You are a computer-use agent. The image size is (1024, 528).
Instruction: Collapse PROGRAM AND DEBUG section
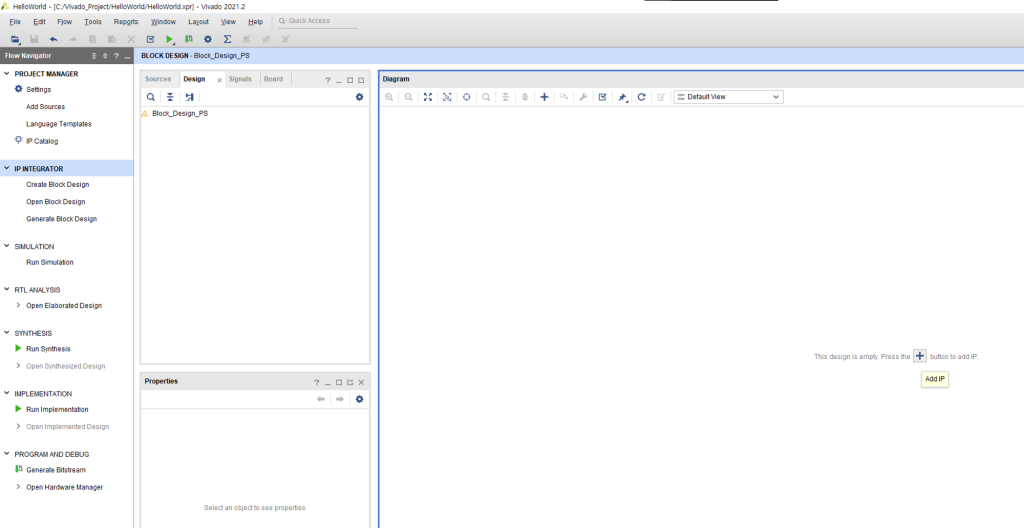coord(7,454)
